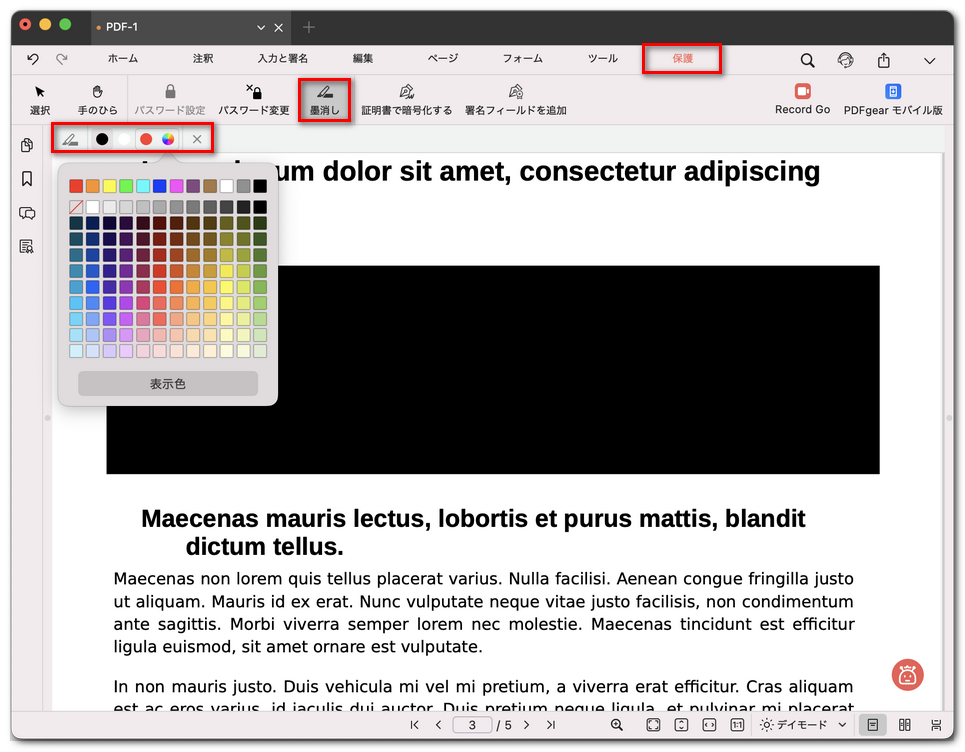Image resolution: width=965 pixels, height=752 pixels.
Task: Click the 表示色 button
Action: (167, 383)
